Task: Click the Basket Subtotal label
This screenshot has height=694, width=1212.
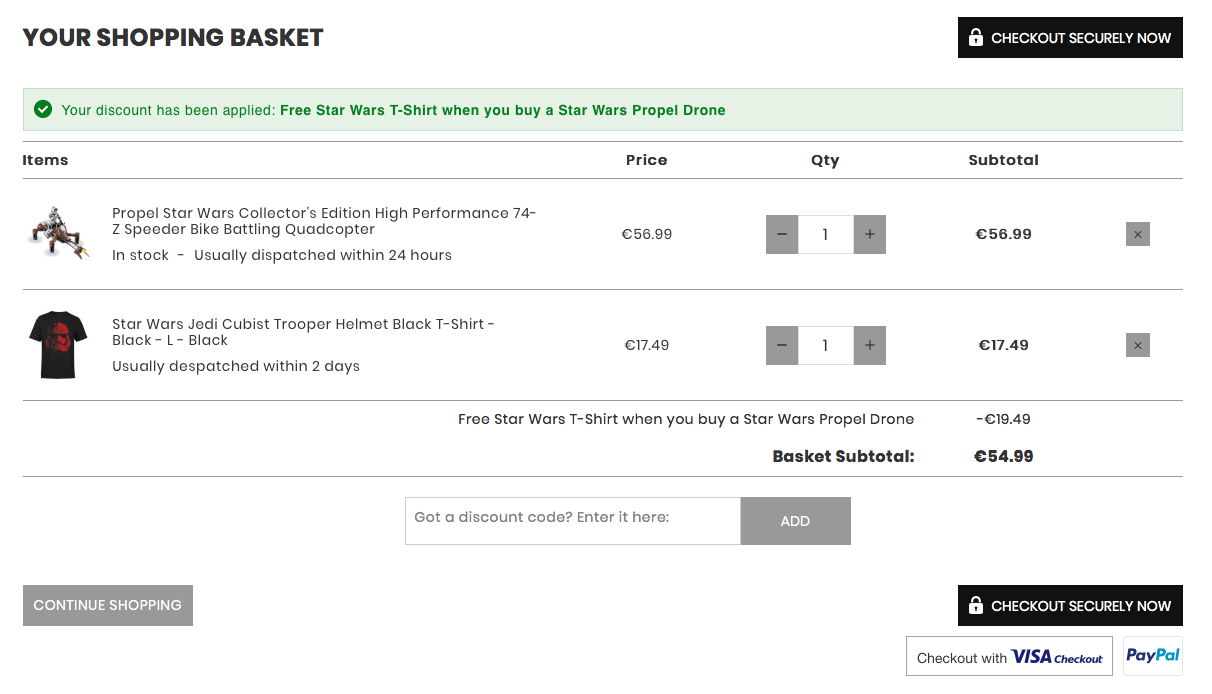Action: pyautogui.click(x=844, y=456)
